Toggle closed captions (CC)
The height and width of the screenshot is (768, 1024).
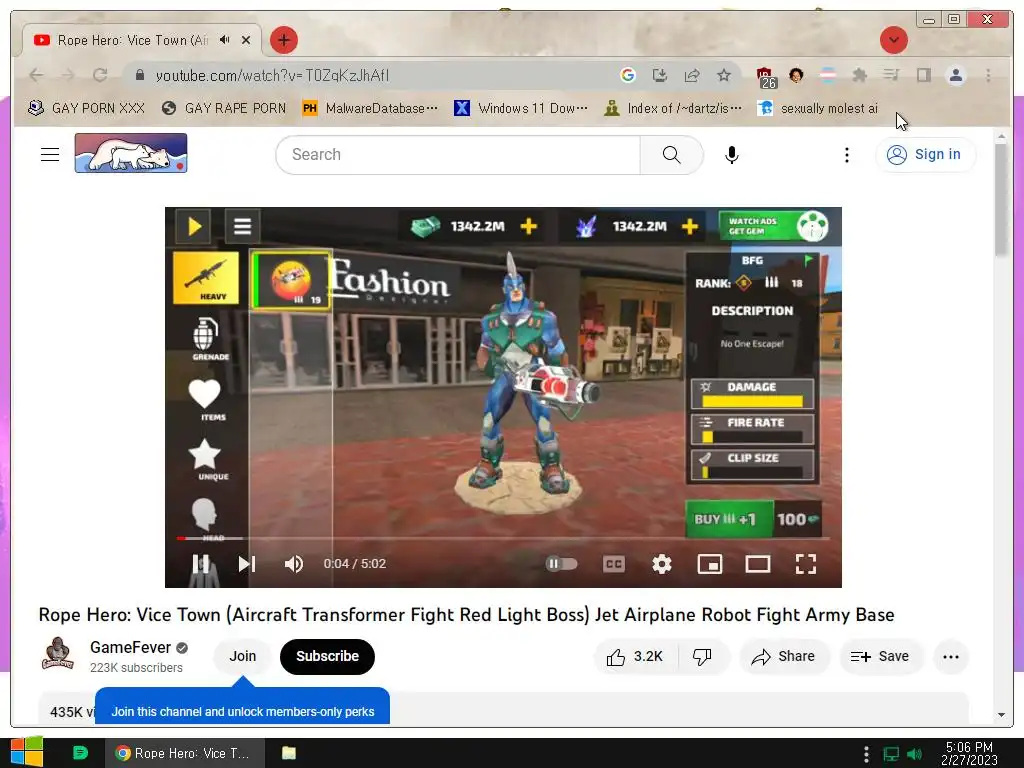coord(614,564)
